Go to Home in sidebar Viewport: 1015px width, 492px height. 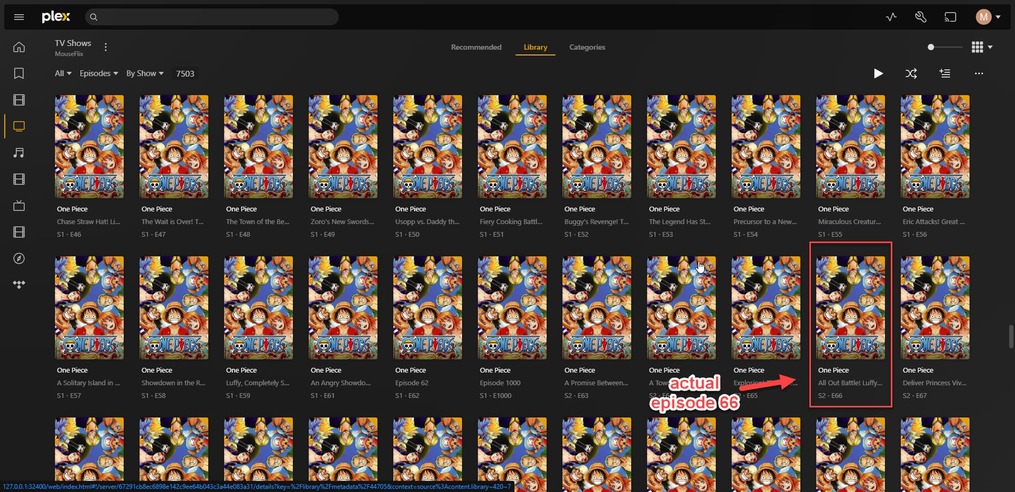tap(19, 47)
